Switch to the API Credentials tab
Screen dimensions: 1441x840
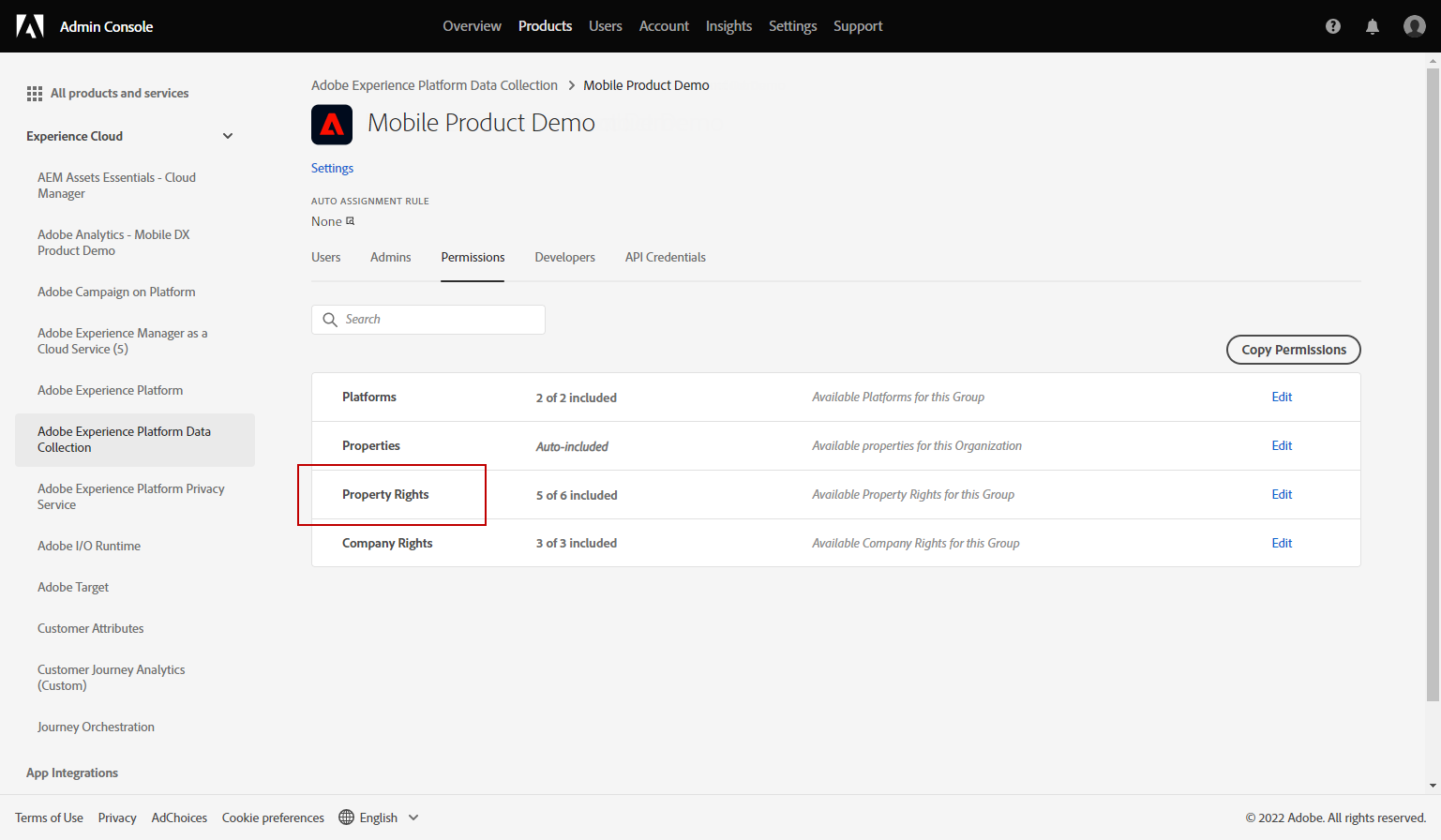tap(666, 257)
